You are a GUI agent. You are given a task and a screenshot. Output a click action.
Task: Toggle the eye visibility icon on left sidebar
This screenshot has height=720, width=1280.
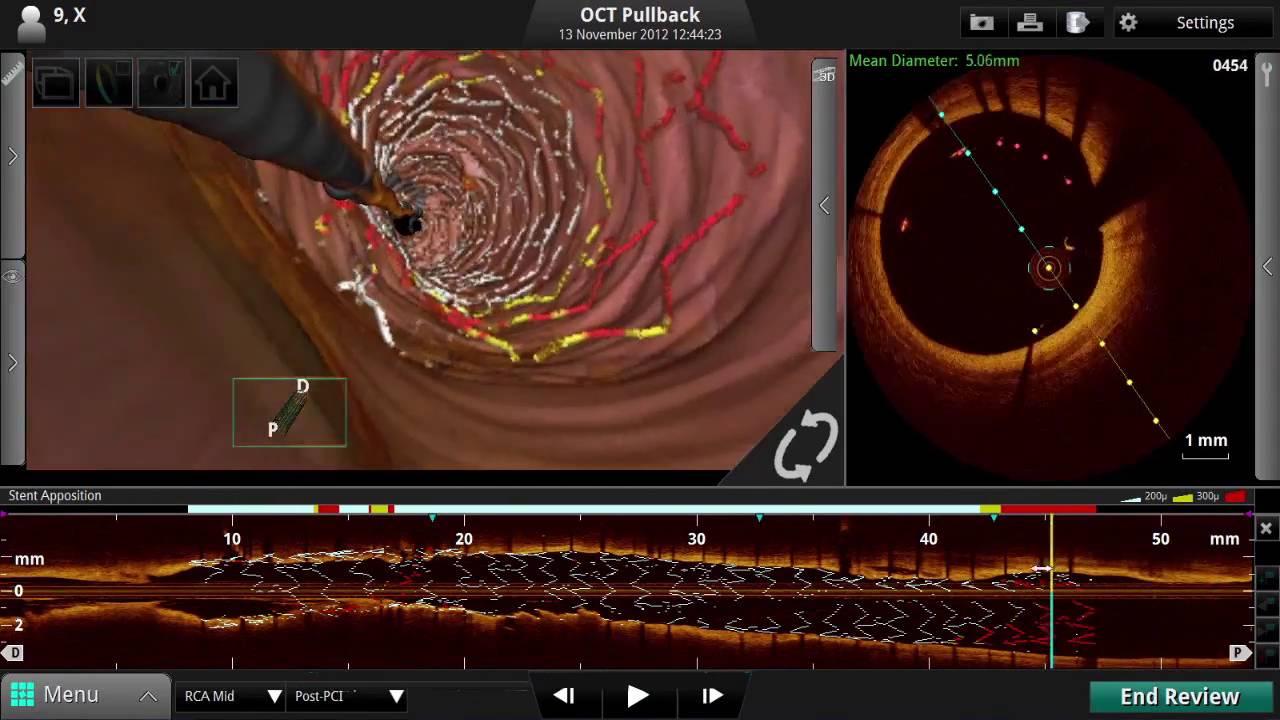(x=12, y=276)
